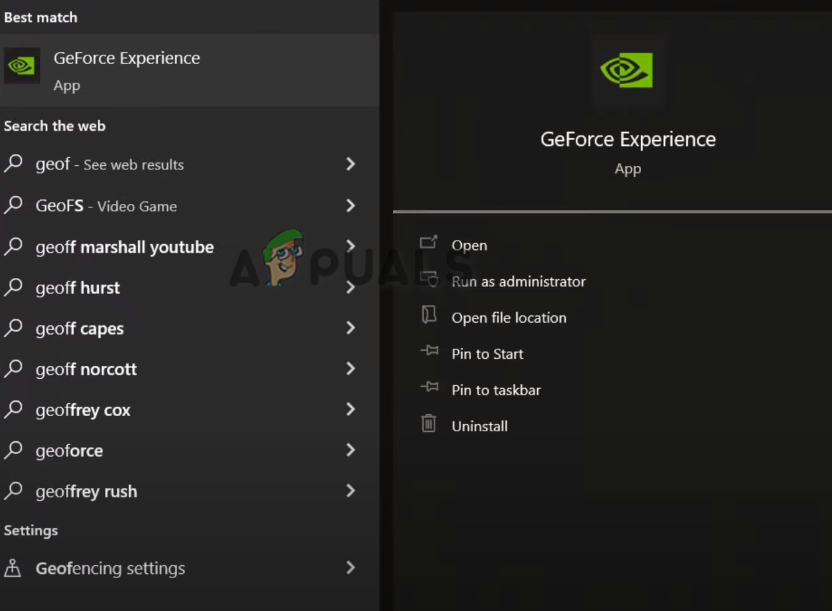Expand the geofrey cox suggestion arrow
The width and height of the screenshot is (832, 611).
point(350,410)
